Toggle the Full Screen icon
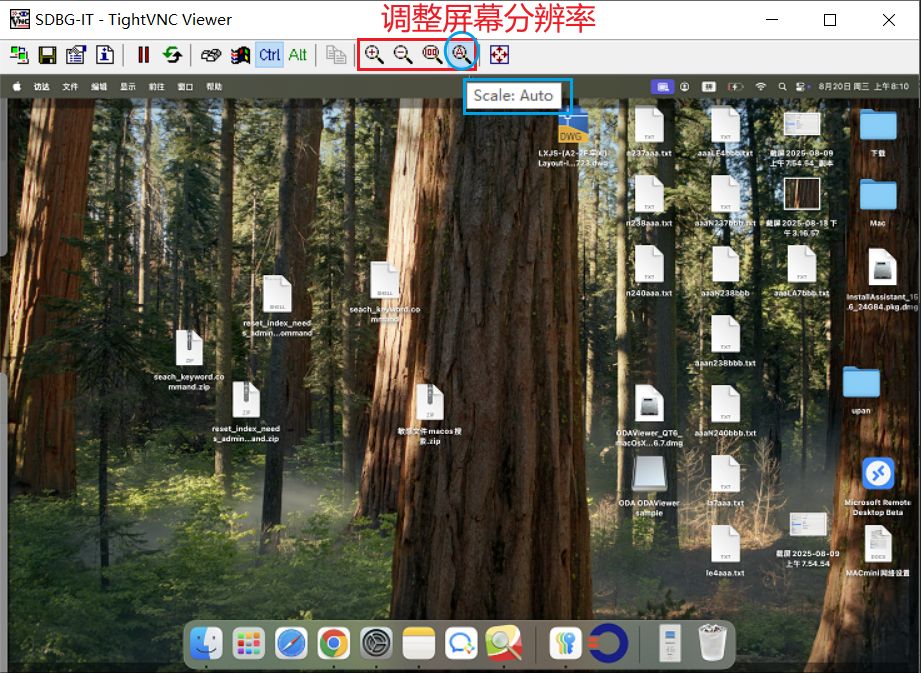 point(499,55)
